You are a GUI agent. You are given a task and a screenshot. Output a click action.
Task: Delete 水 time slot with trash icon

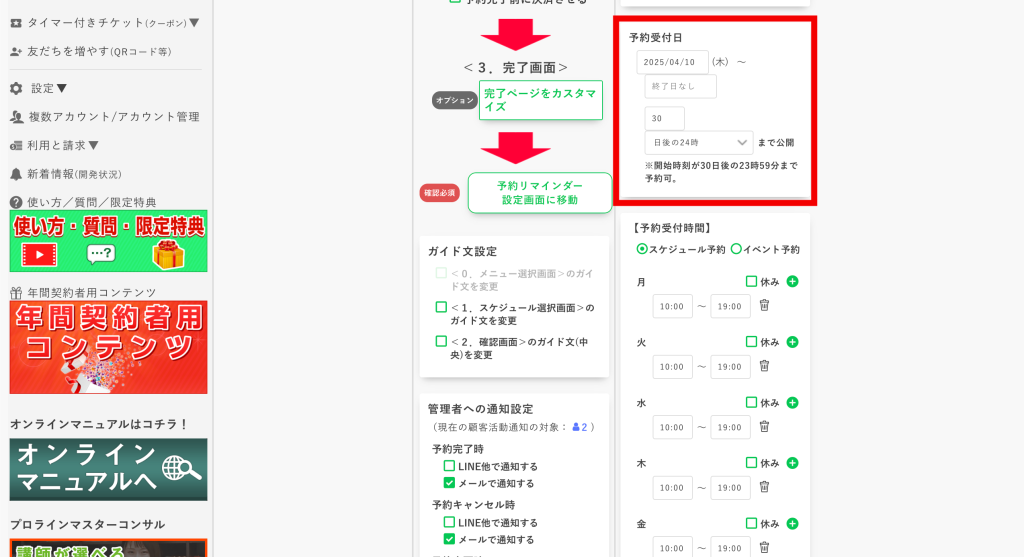(x=765, y=426)
